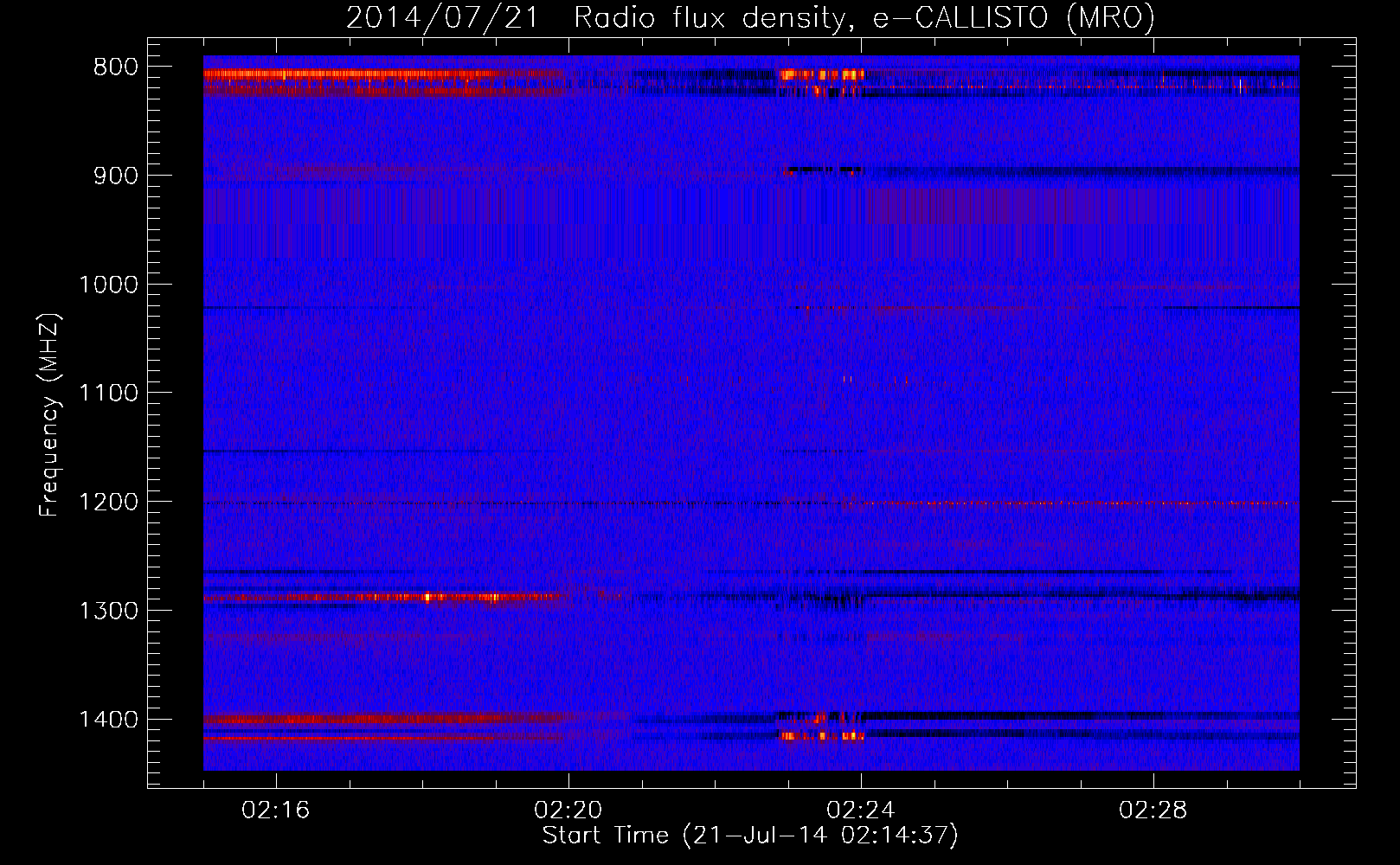Screen dimensions: 1400x865
Task: Select the 1100 frequency tick label
Action: point(109,394)
